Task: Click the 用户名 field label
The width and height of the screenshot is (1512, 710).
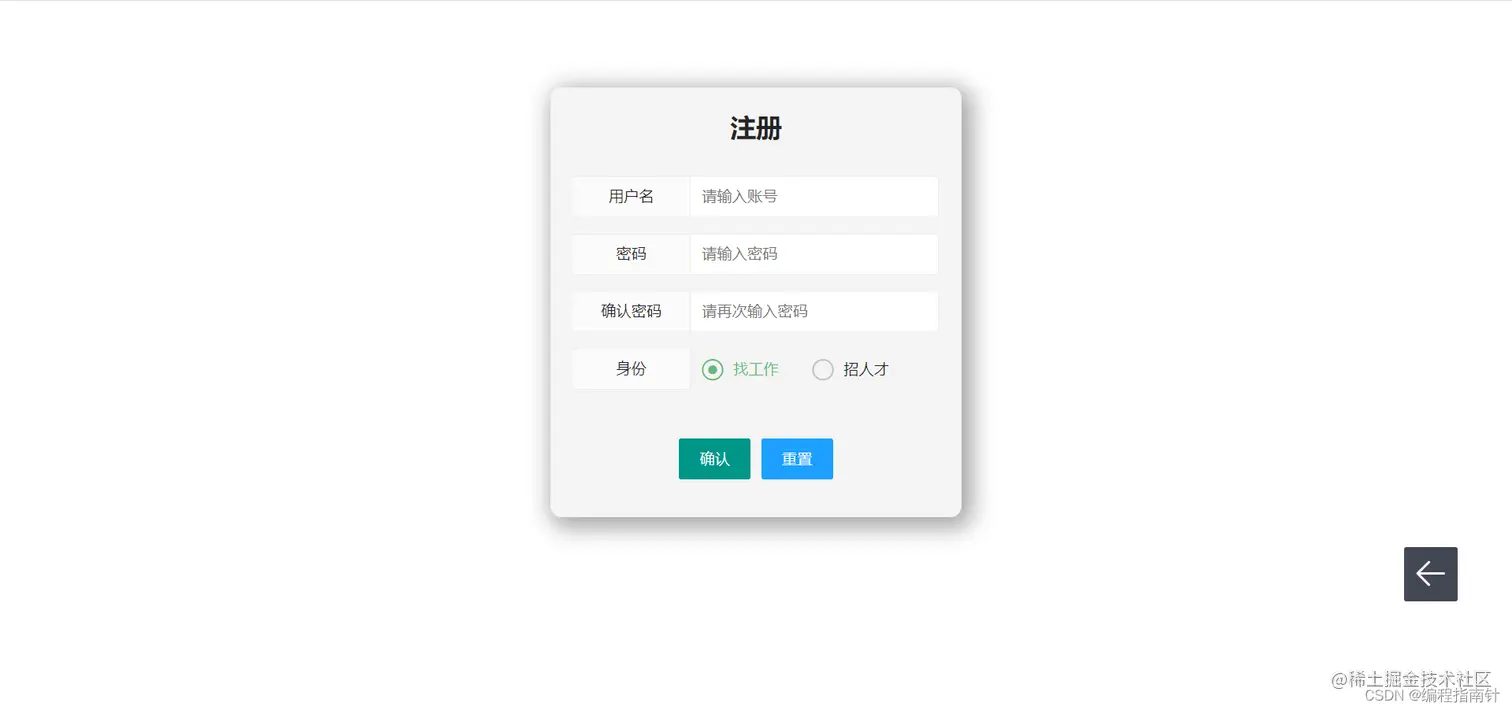Action: pyautogui.click(x=631, y=196)
